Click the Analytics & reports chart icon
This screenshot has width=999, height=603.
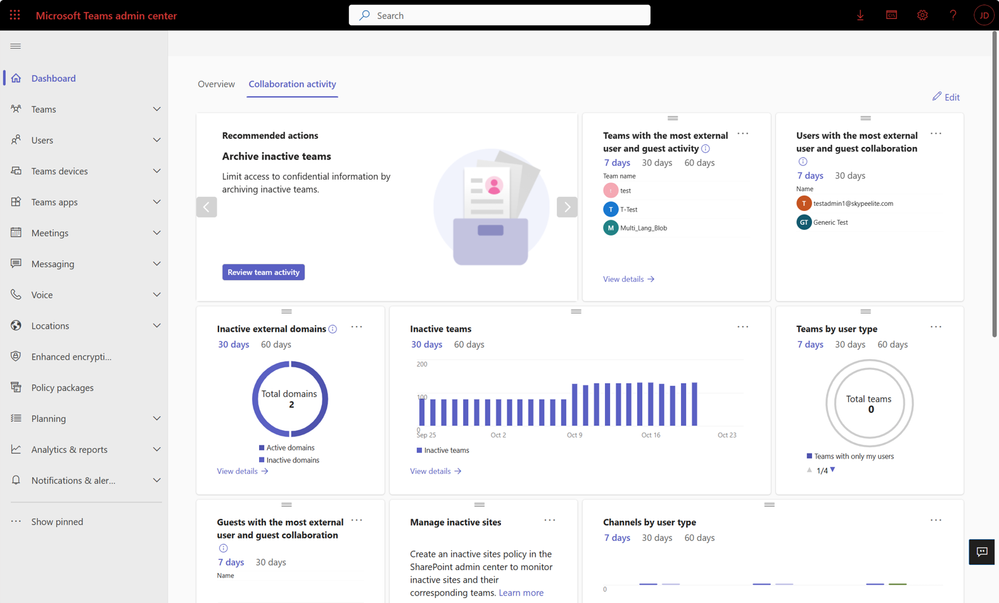tap(16, 449)
